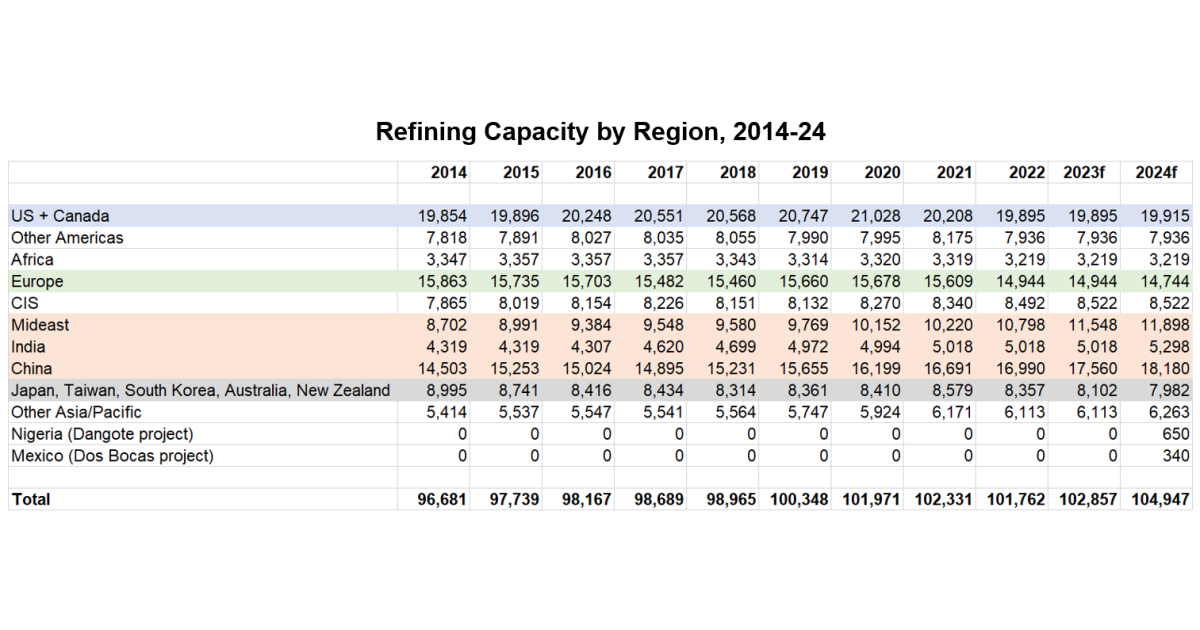Viewport: 1200px width, 630px height.
Task: Select the China 2014 value 14,503
Action: [444, 369]
